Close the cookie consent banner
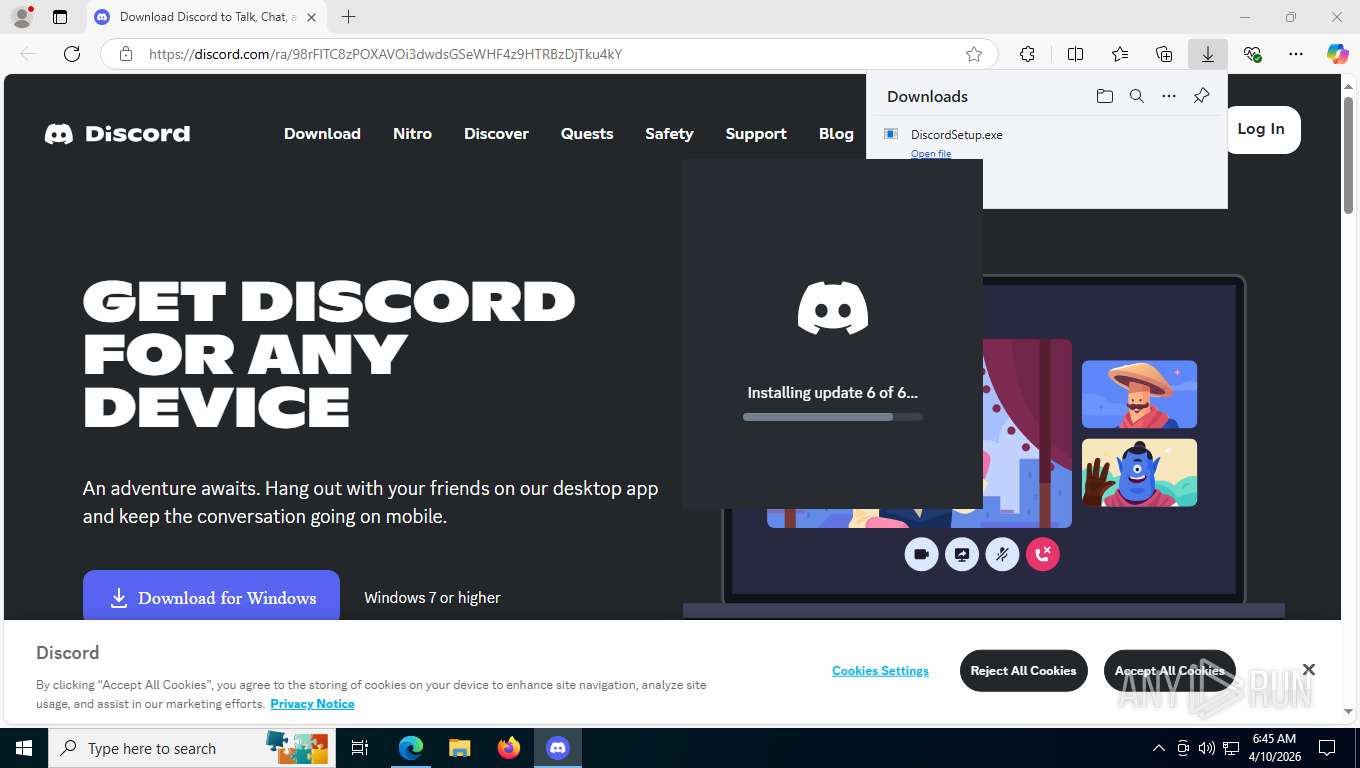 (1308, 669)
